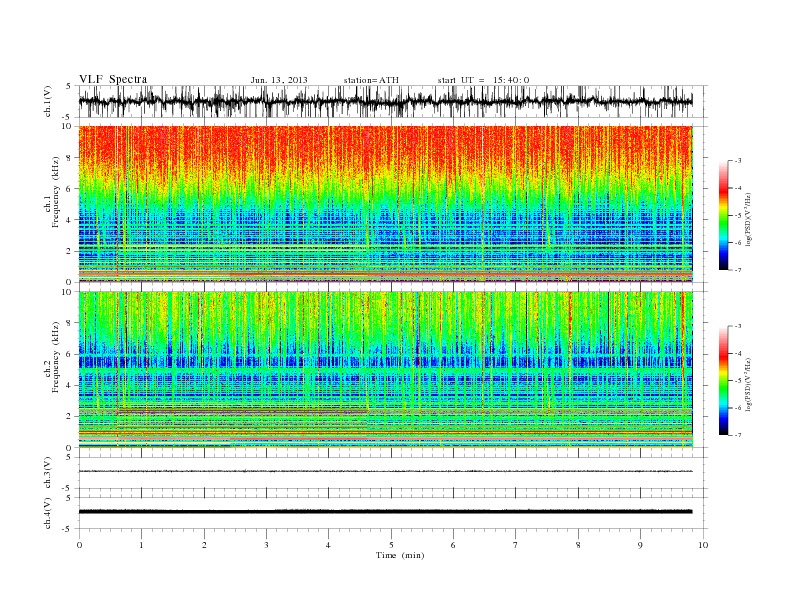792x612 pixels.
Task: Click the ch.2 colorbar "log(PSD)(V²/Hz)" label
Action: (x=749, y=384)
